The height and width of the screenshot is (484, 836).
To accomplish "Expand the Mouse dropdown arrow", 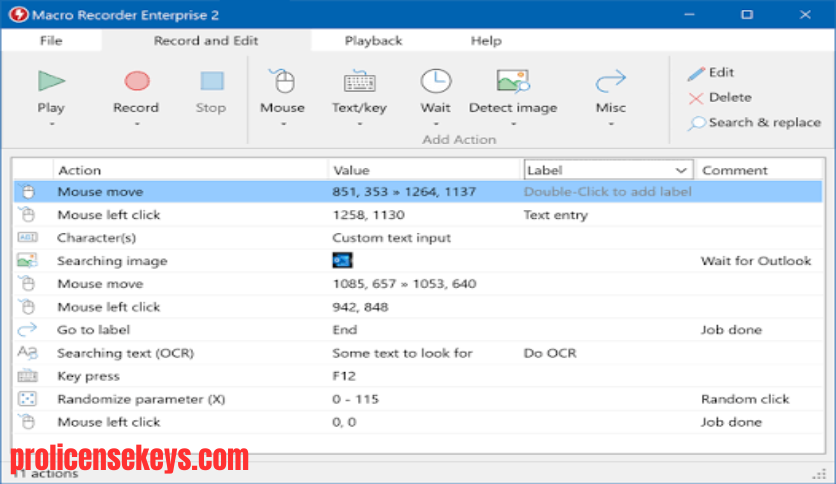I will tap(284, 124).
